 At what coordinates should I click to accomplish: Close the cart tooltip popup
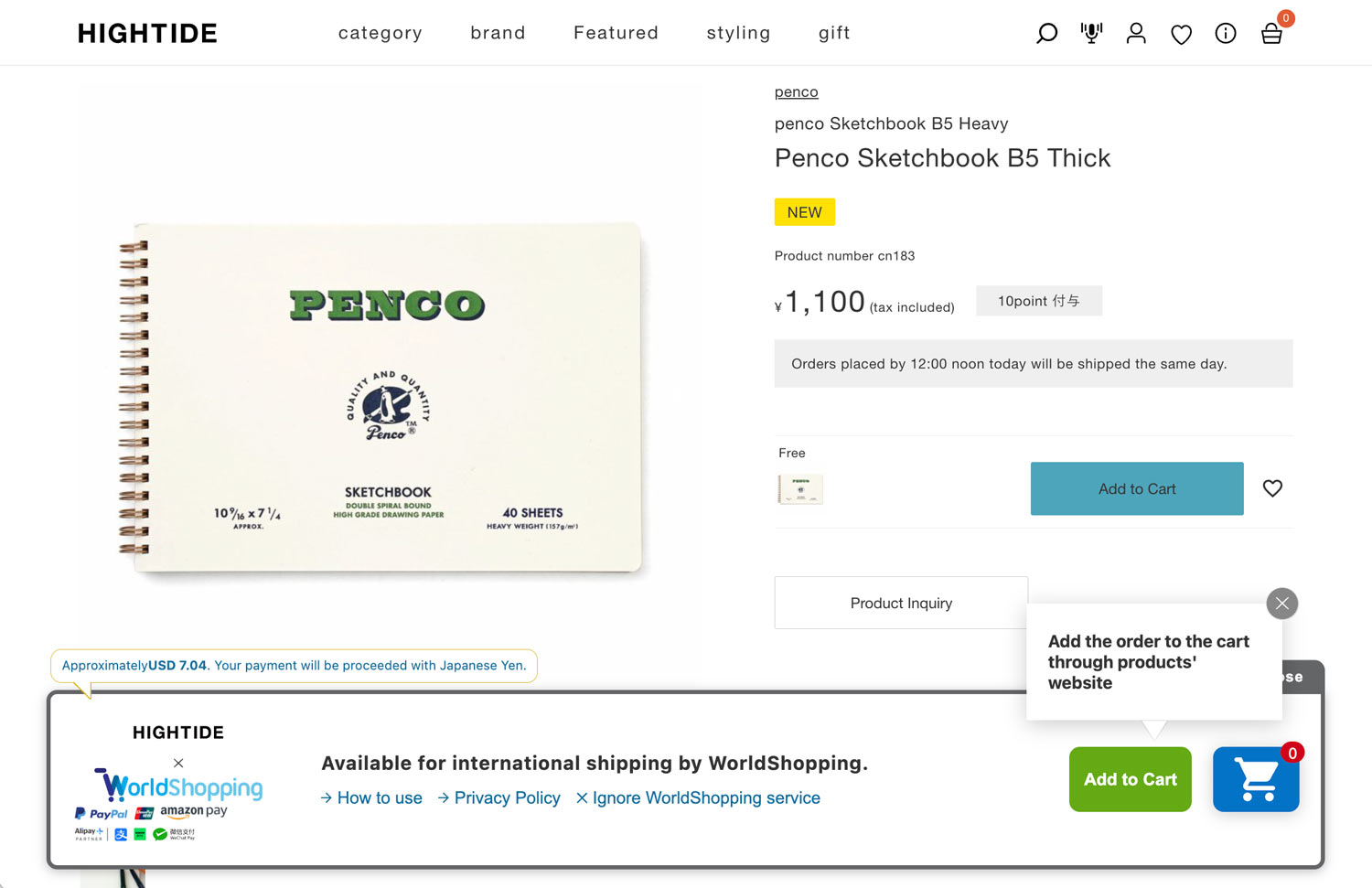click(1282, 604)
